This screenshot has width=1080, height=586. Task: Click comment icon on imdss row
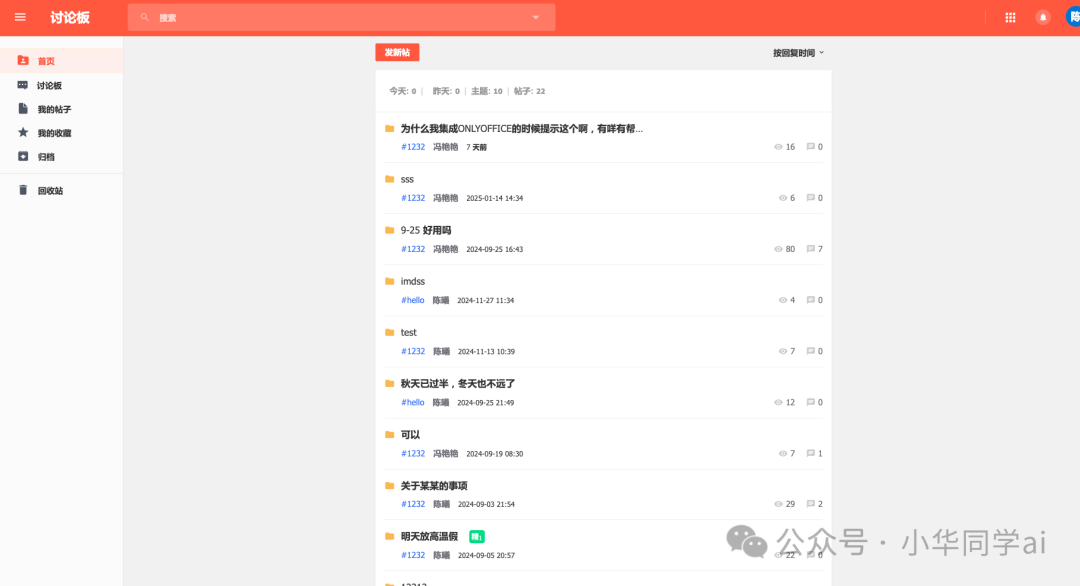point(811,300)
